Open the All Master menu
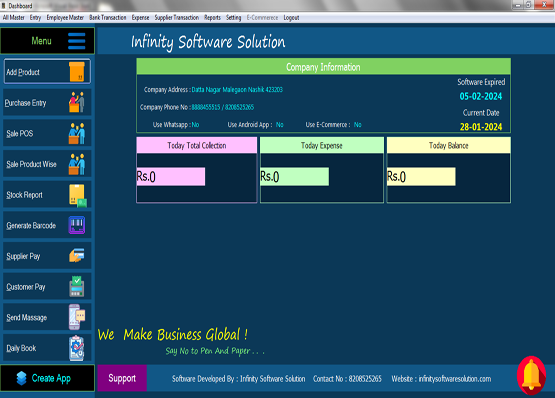Image resolution: width=555 pixels, height=398 pixels. (x=14, y=17)
